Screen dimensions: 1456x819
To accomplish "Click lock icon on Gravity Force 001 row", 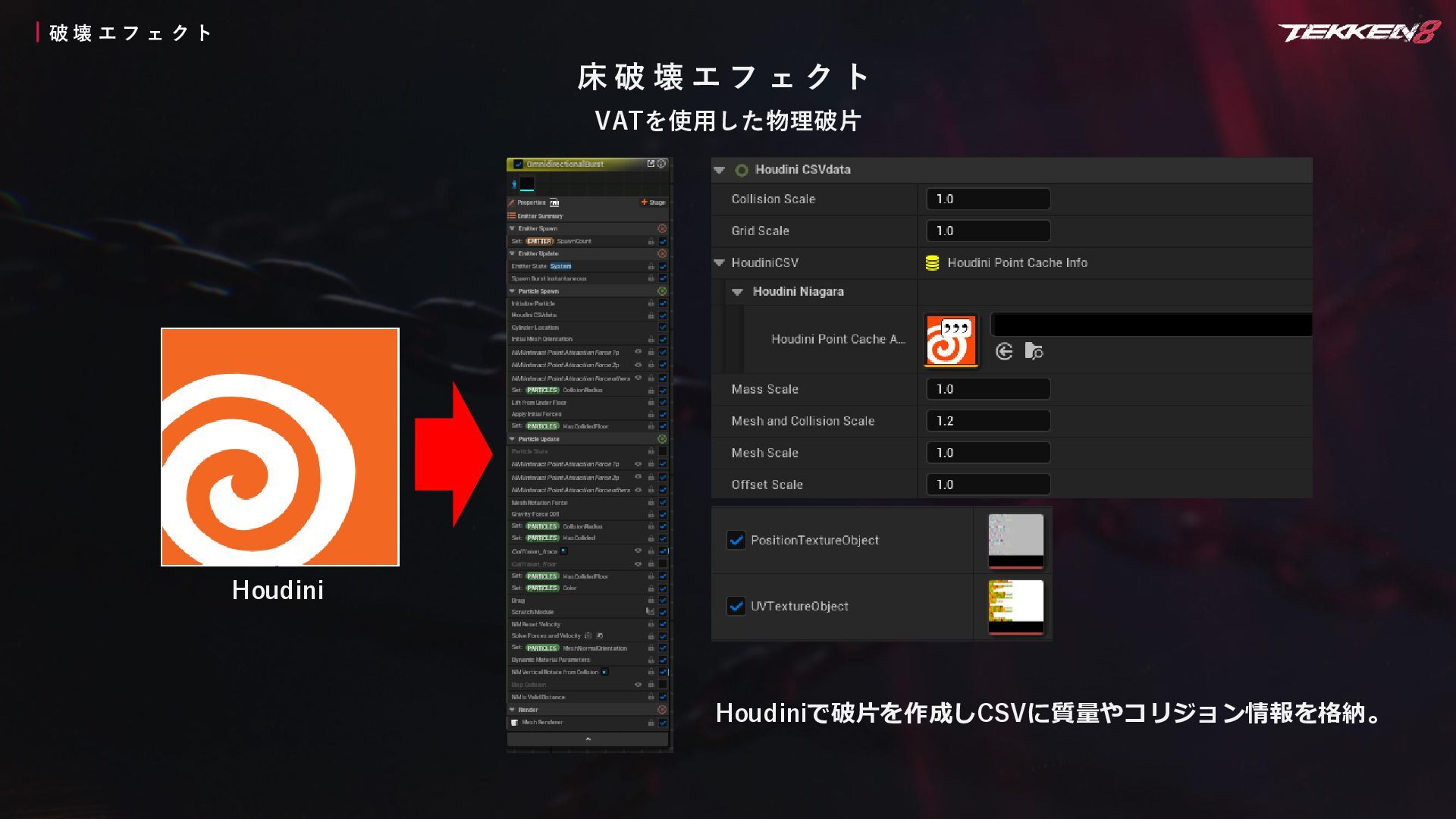I will [x=651, y=514].
